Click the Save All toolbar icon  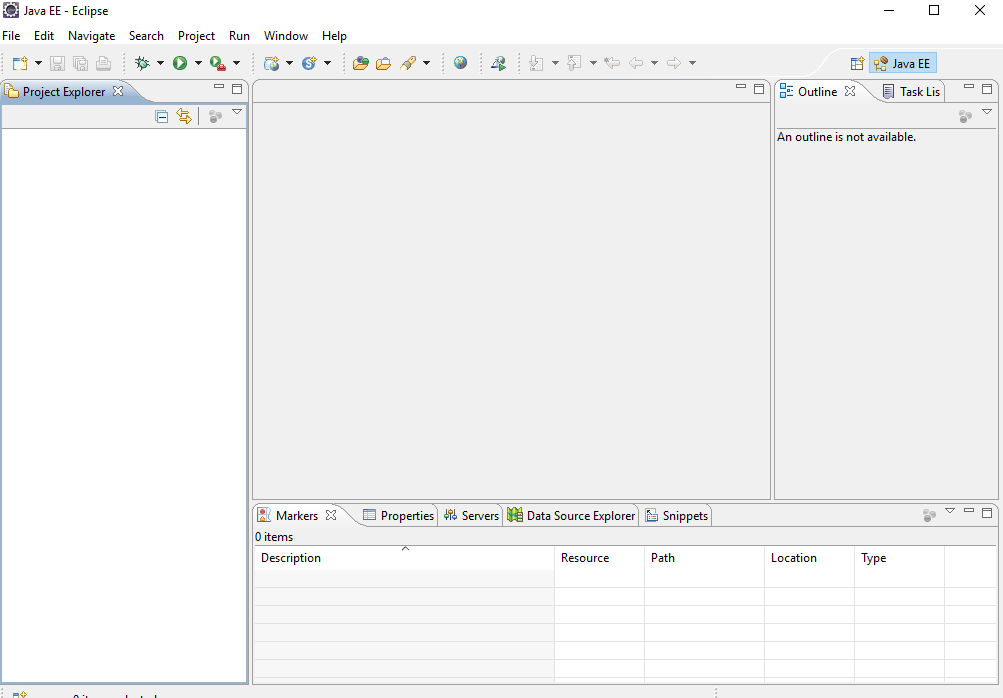coord(81,63)
